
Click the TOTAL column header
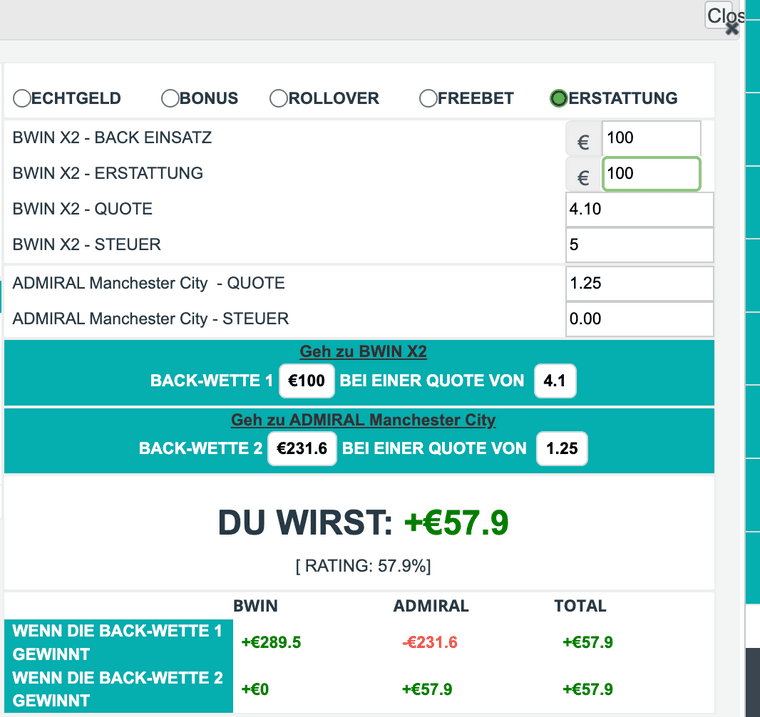(580, 606)
